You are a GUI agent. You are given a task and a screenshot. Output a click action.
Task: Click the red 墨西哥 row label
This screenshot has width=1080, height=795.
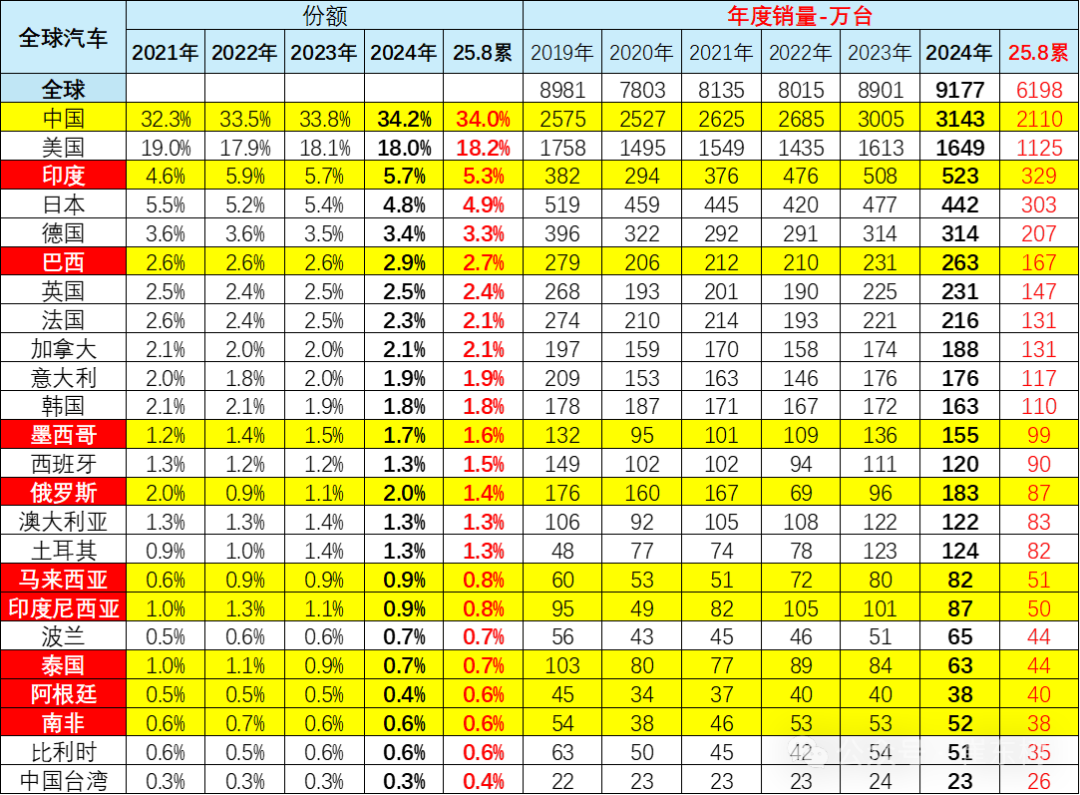[63, 435]
